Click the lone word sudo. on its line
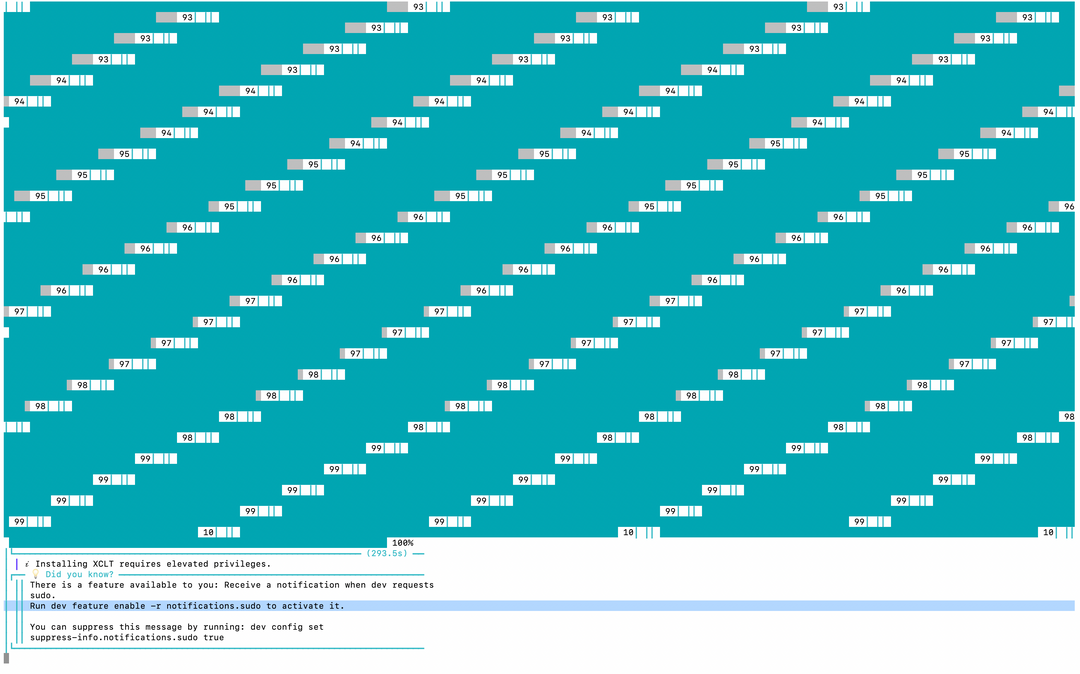Image resolution: width=1080 pixels, height=674 pixels. point(42,596)
